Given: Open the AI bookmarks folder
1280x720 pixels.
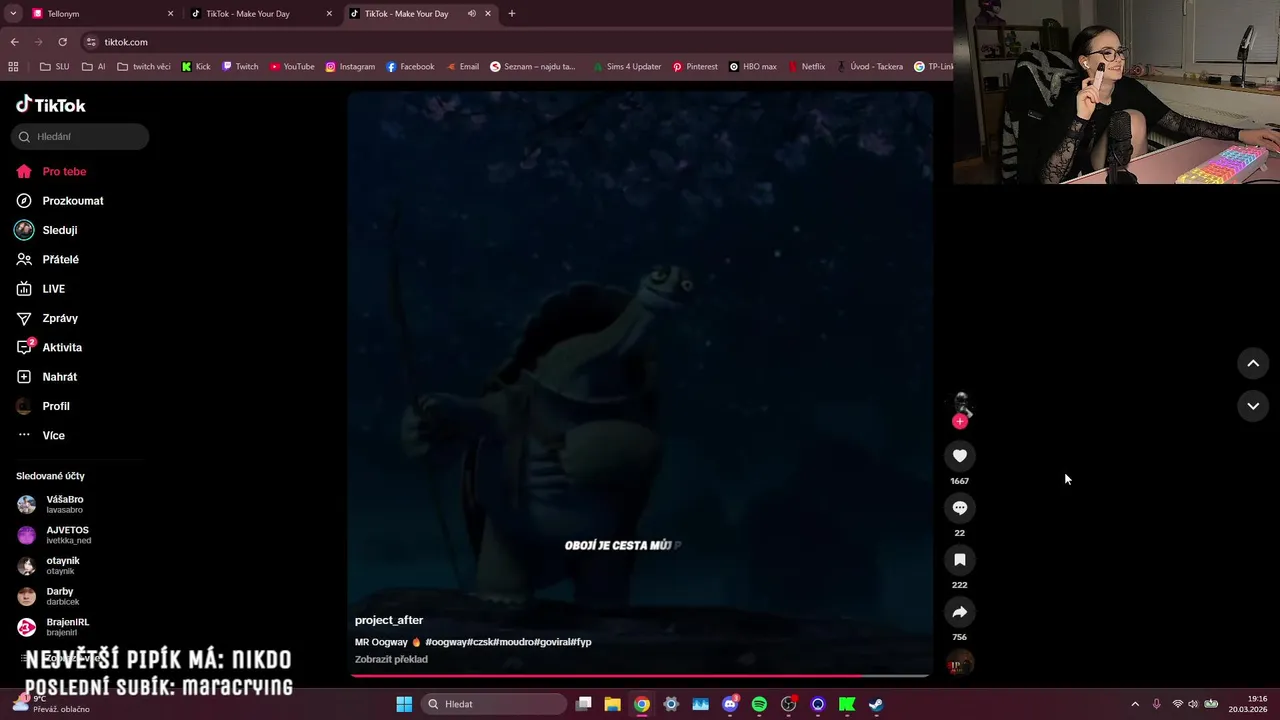Looking at the screenshot, I should [x=94, y=67].
